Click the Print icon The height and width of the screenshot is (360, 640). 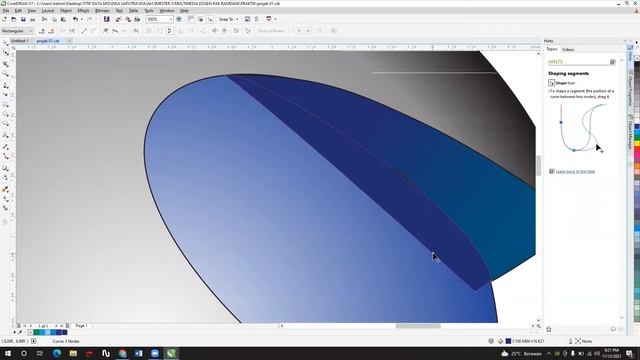point(33,19)
